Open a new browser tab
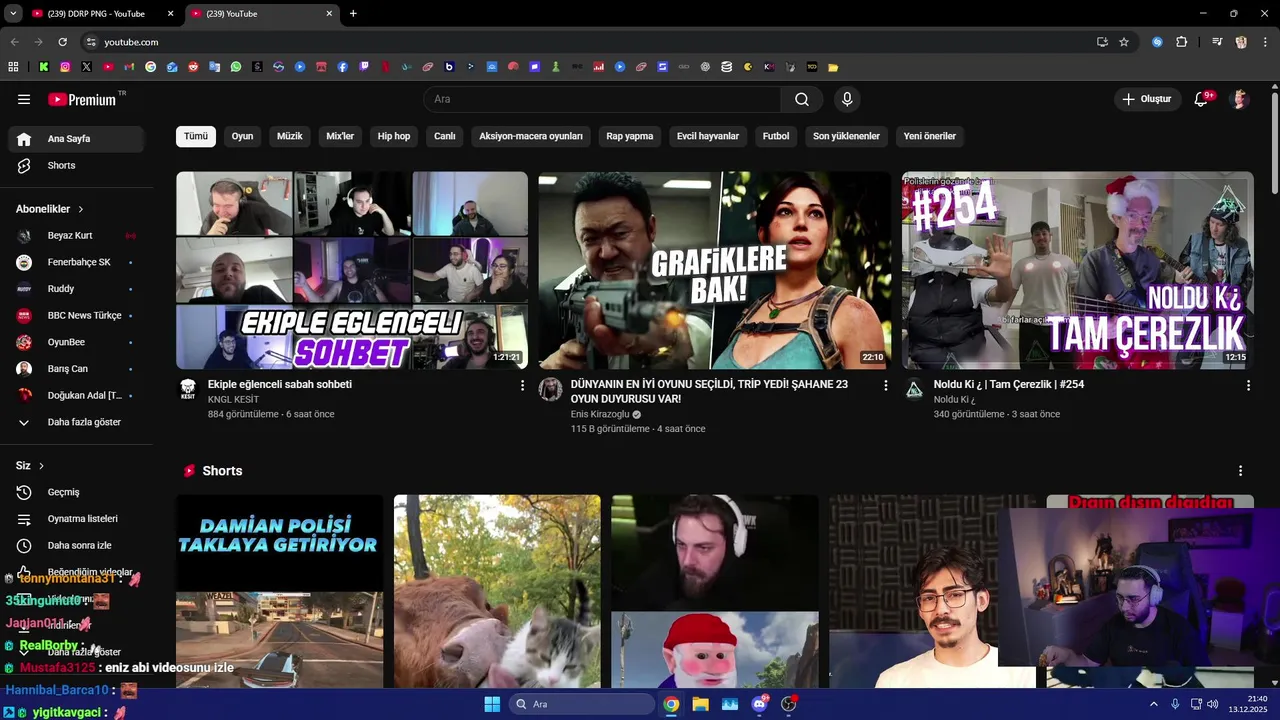The image size is (1280, 720). 353,14
